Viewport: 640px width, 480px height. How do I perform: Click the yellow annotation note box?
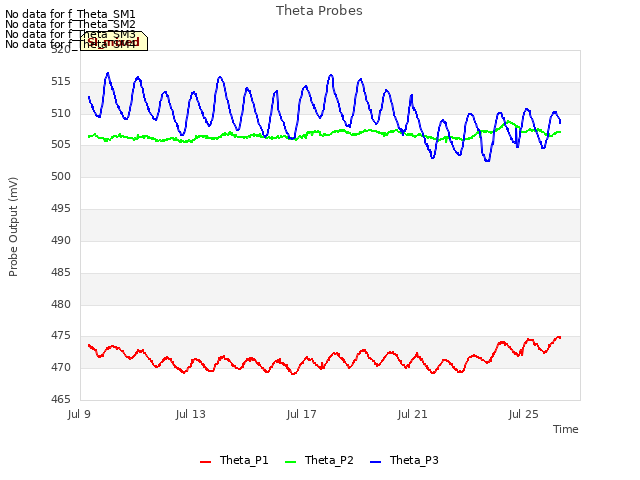point(114,41)
